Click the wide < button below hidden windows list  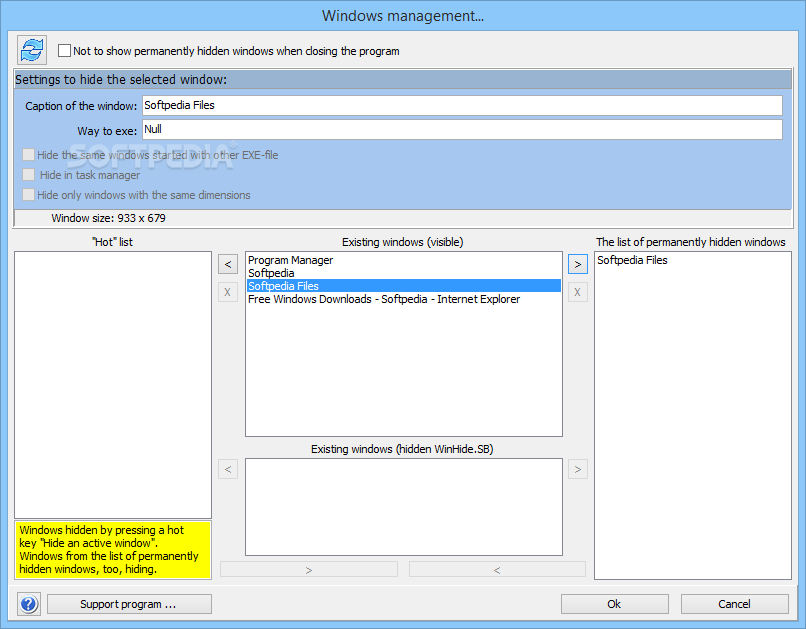tap(497, 569)
